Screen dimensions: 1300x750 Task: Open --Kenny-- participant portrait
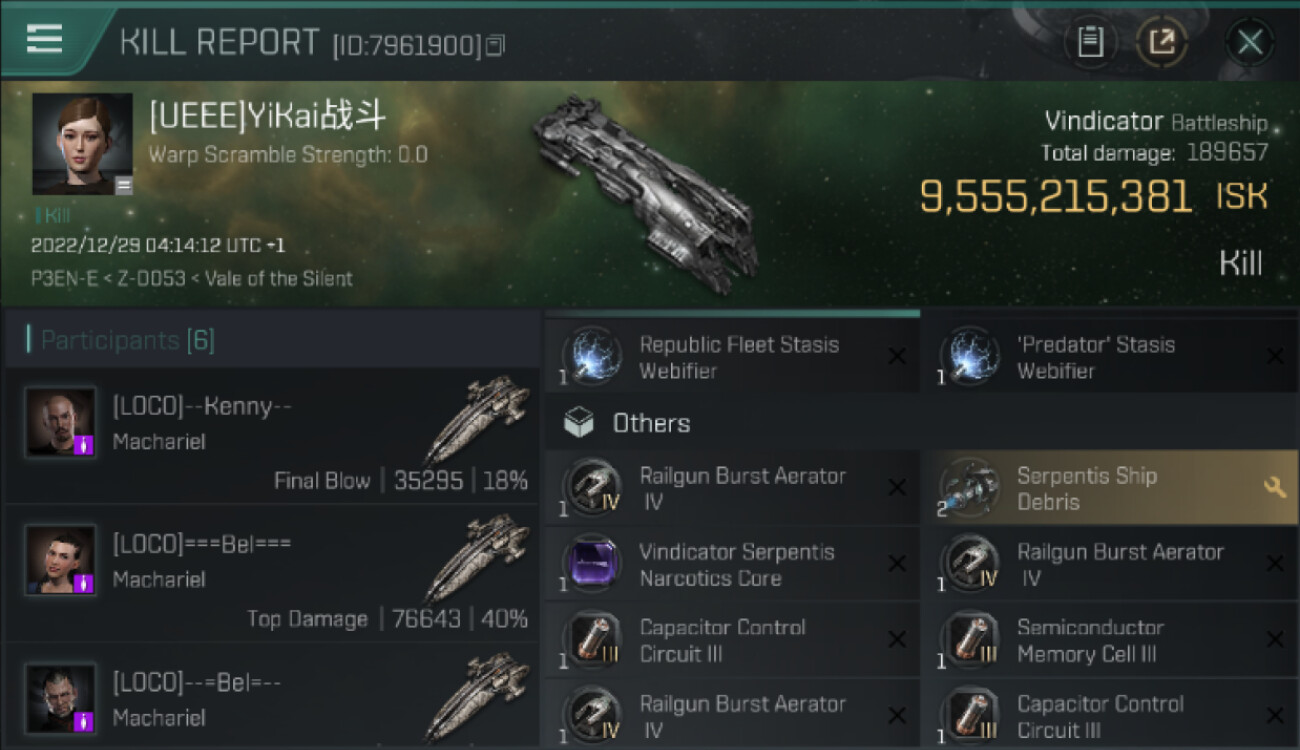coord(61,422)
